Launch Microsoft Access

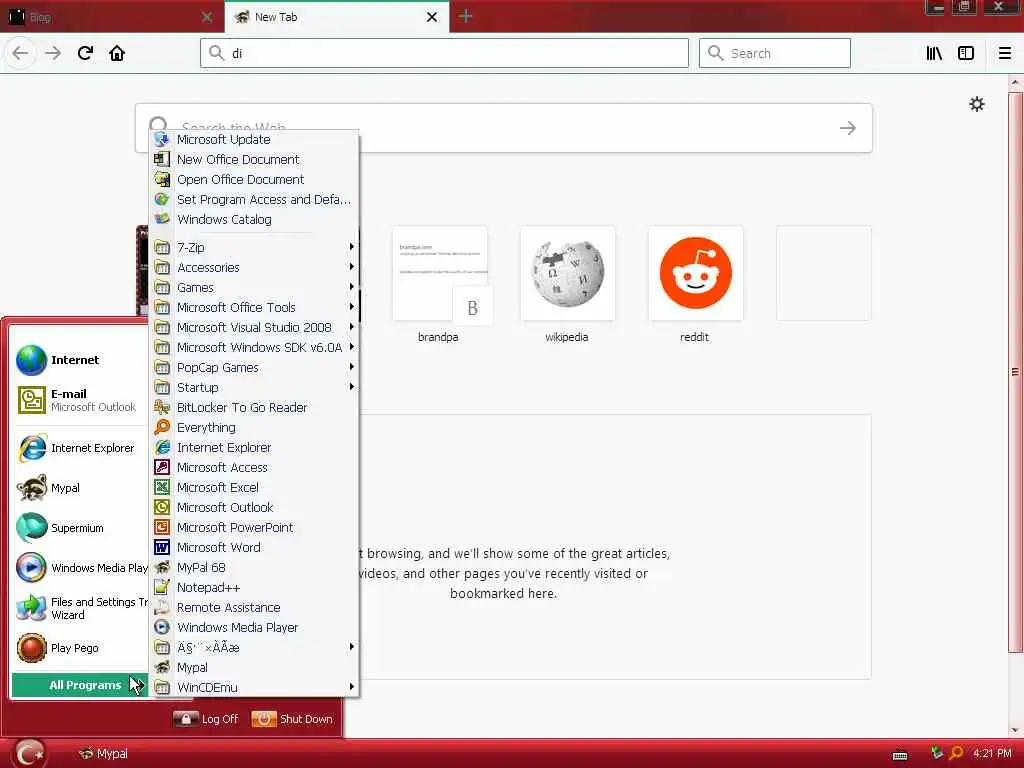click(255, 468)
